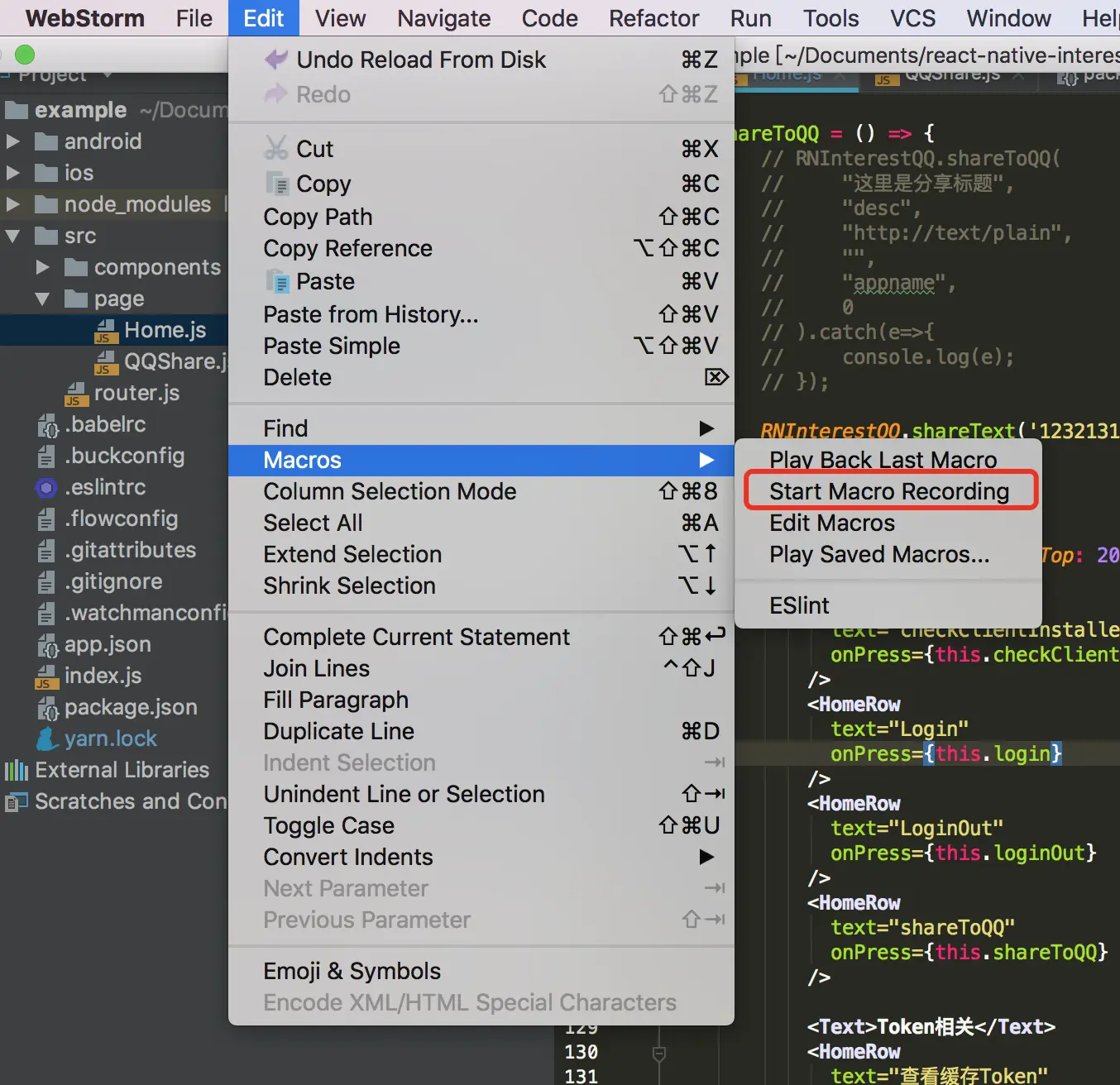Click the Copy documents icon

coord(277,183)
